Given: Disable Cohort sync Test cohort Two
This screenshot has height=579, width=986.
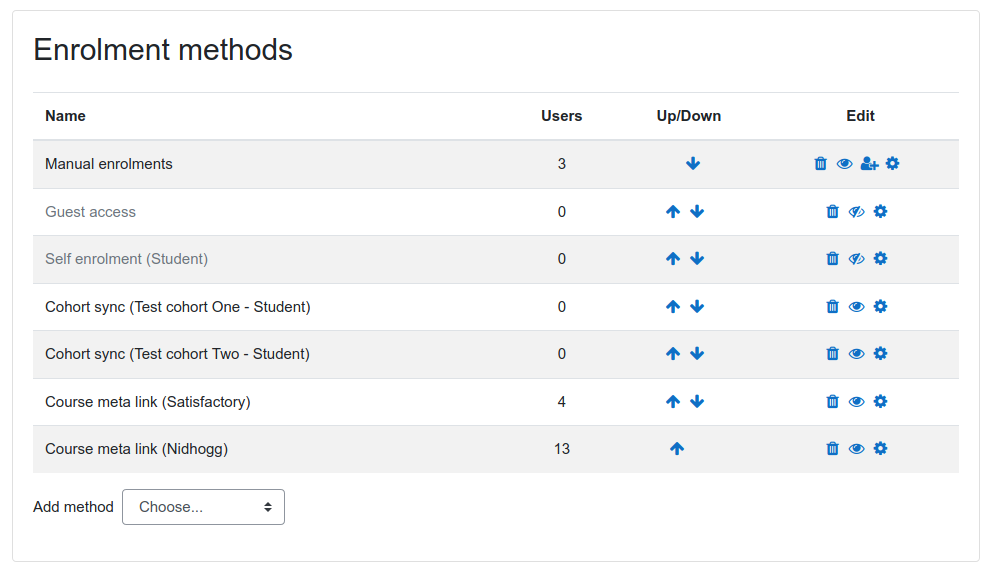Looking at the screenshot, I should coord(856,354).
